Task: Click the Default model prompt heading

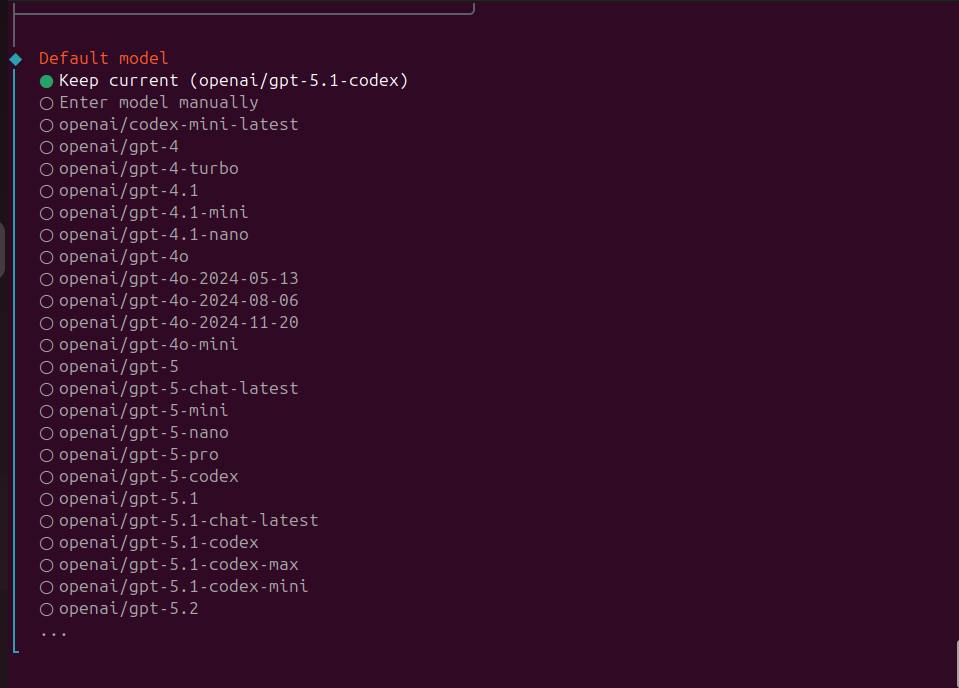Action: click(x=103, y=59)
